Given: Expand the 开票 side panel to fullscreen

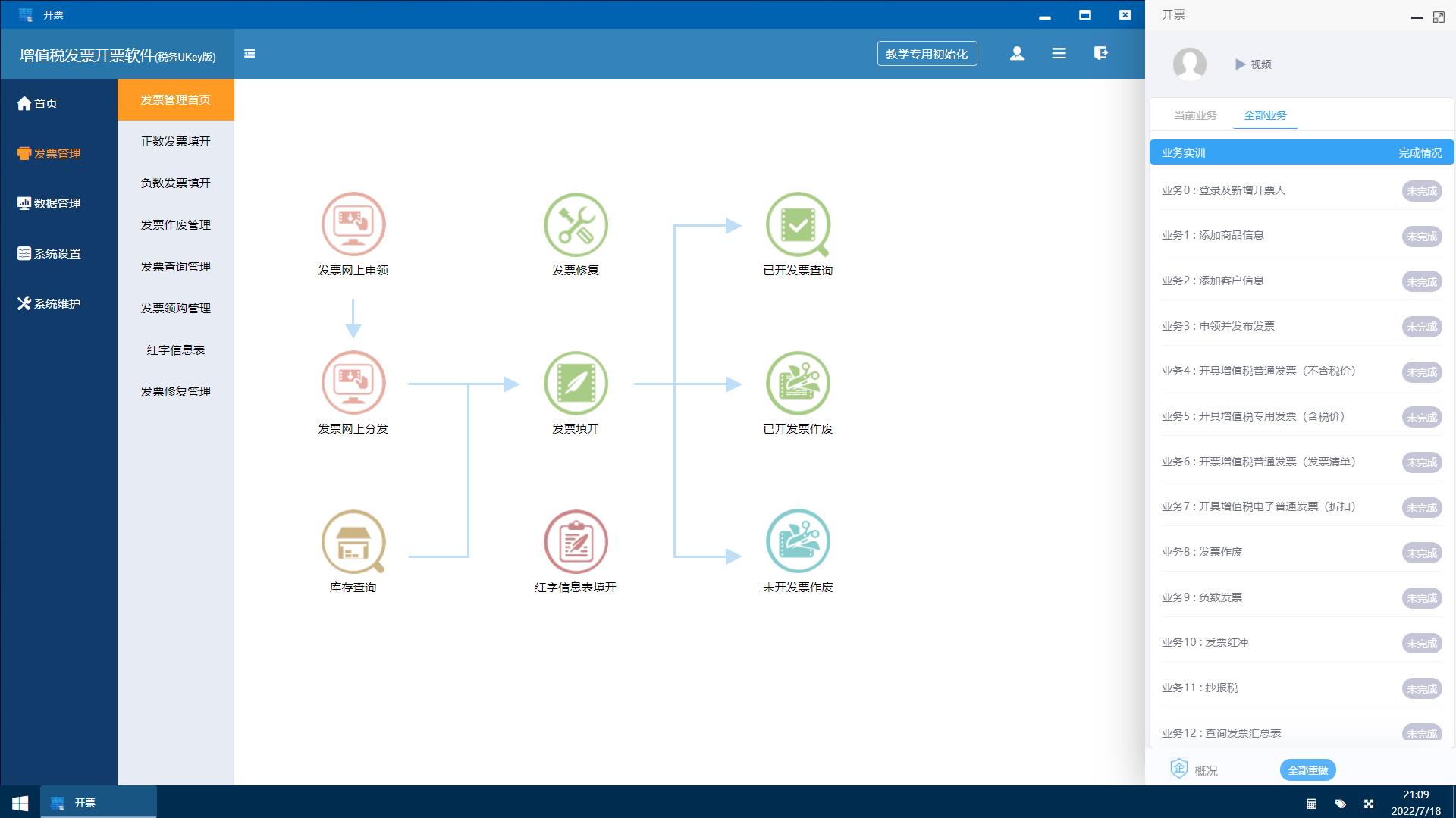Looking at the screenshot, I should click(x=1439, y=17).
